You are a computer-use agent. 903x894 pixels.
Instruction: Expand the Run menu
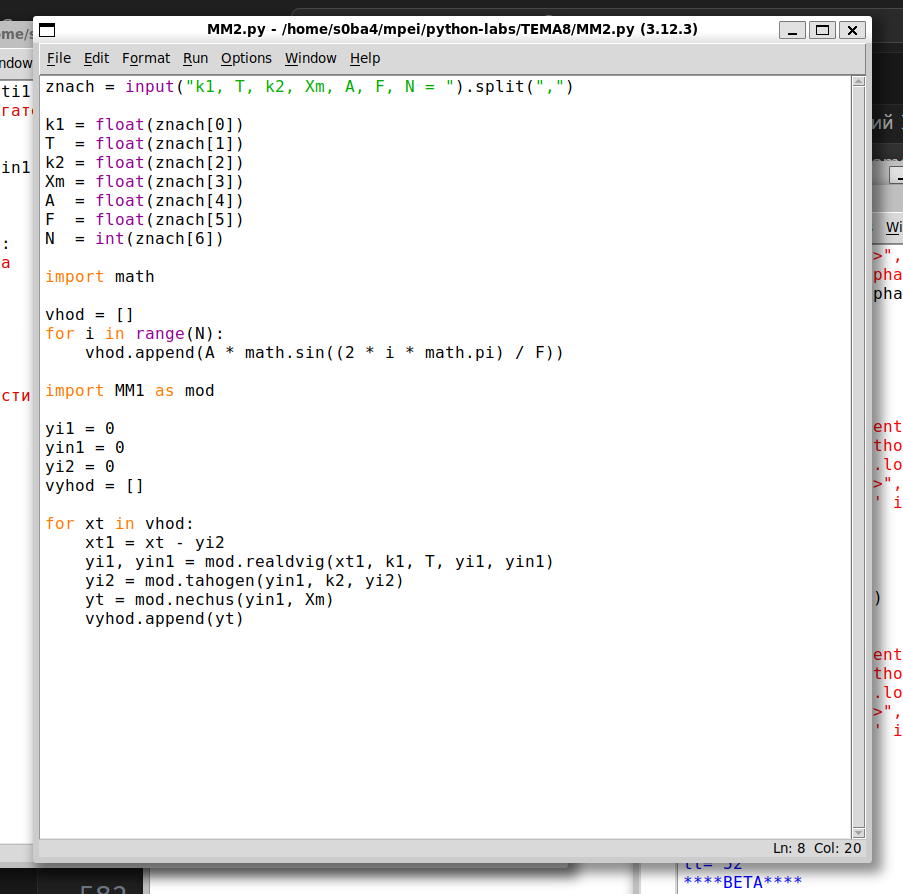pyautogui.click(x=195, y=58)
